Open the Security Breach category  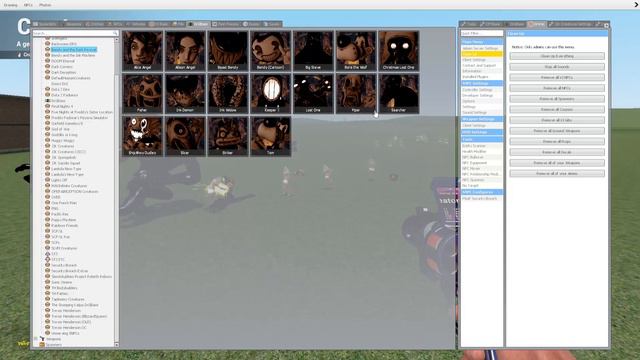click(64, 265)
